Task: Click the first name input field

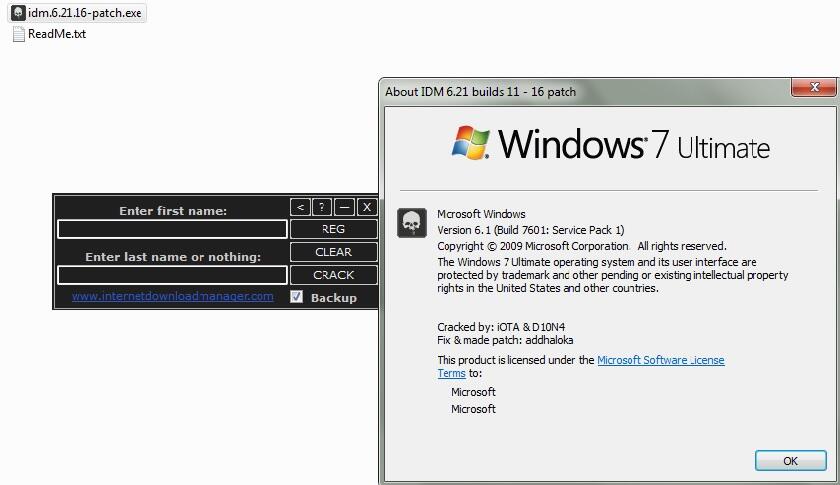Action: [172, 229]
